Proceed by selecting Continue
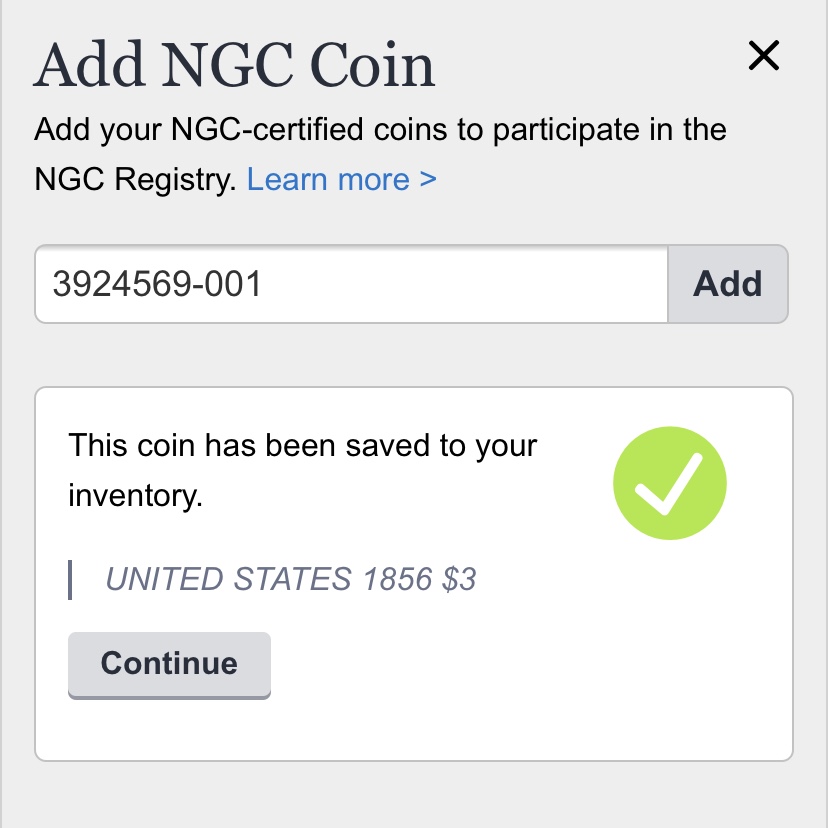The image size is (828, 828). point(169,665)
